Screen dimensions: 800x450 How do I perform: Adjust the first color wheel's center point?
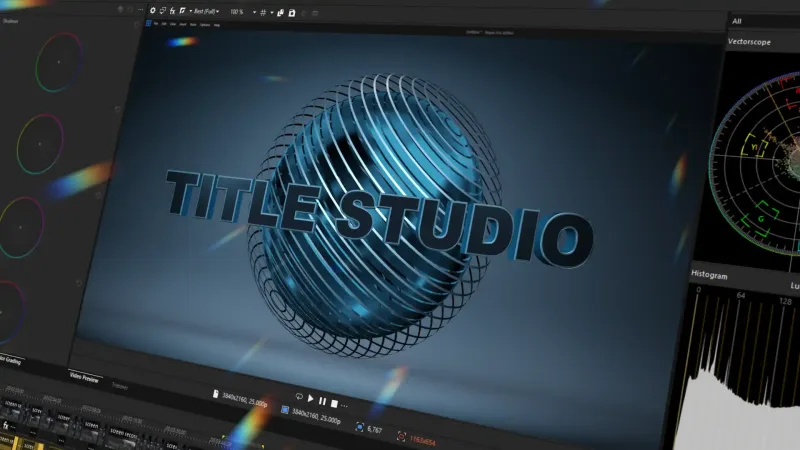(59, 62)
